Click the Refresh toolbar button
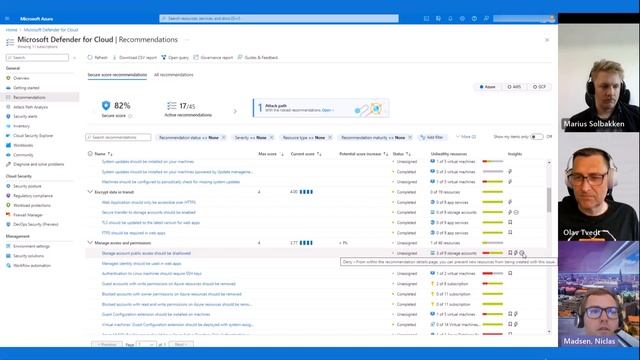Viewport: 640px width, 360px height. [98, 58]
